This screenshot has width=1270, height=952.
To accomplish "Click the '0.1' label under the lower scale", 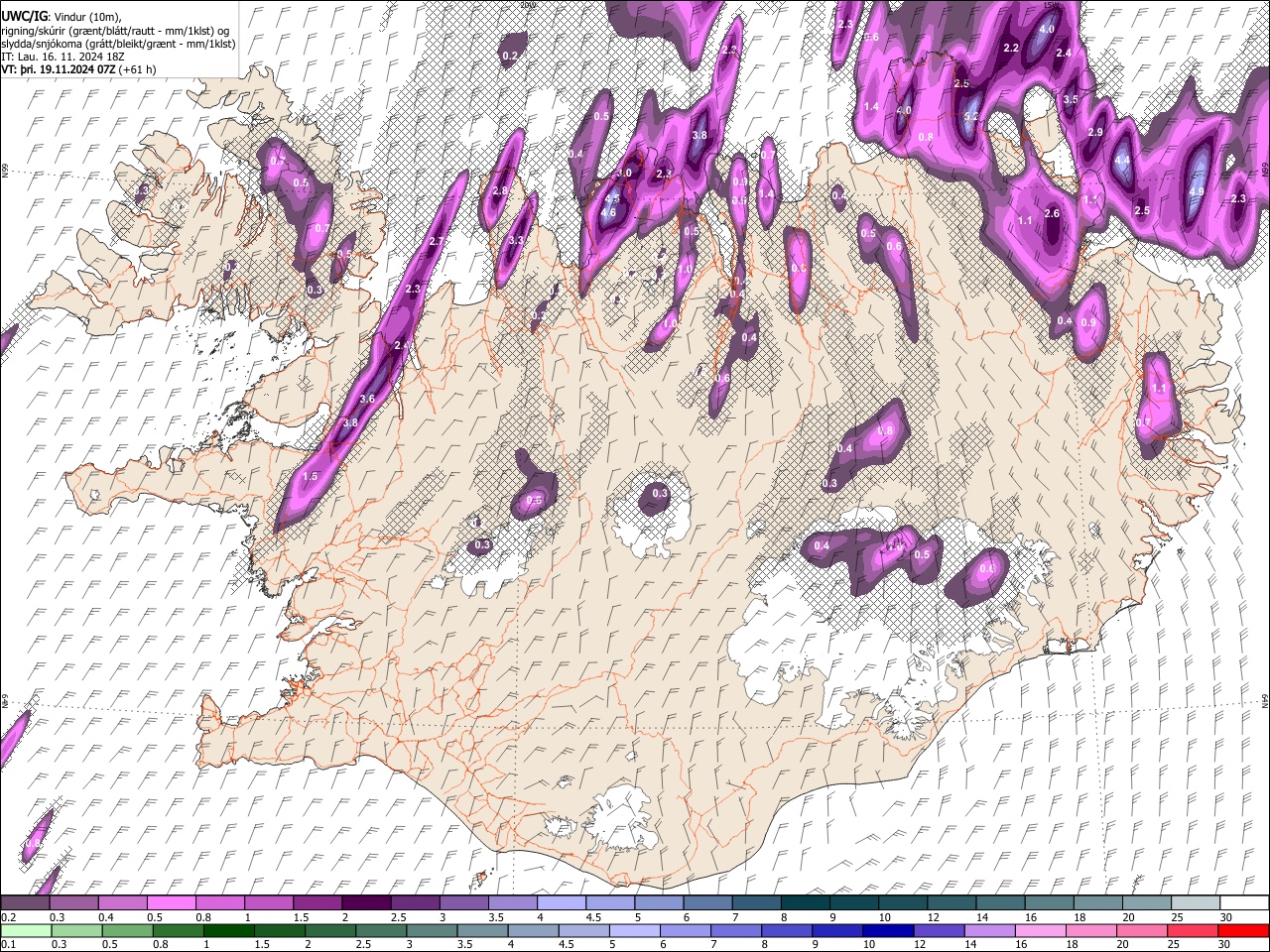I will (7, 945).
